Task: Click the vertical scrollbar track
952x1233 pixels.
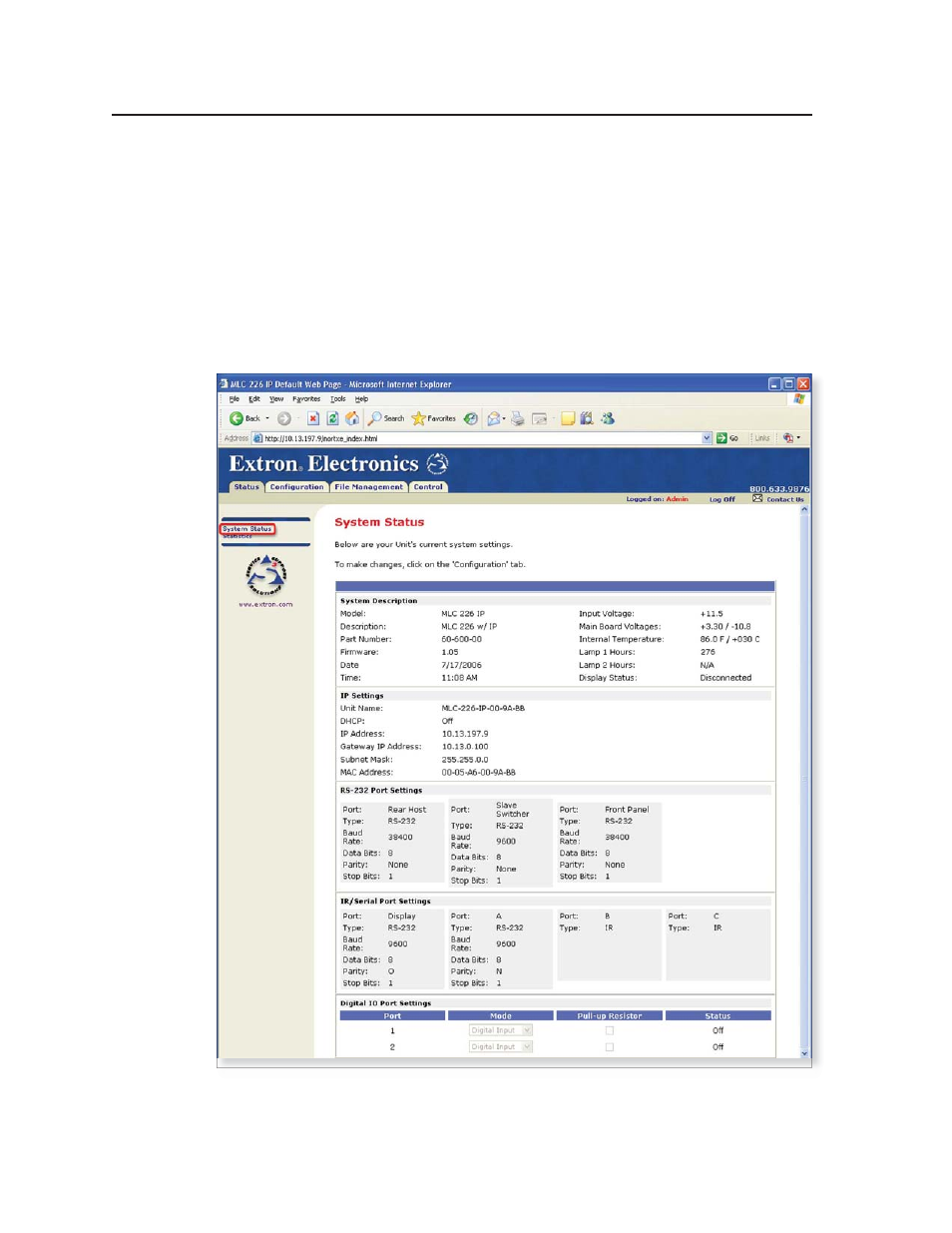Action: tap(804, 781)
